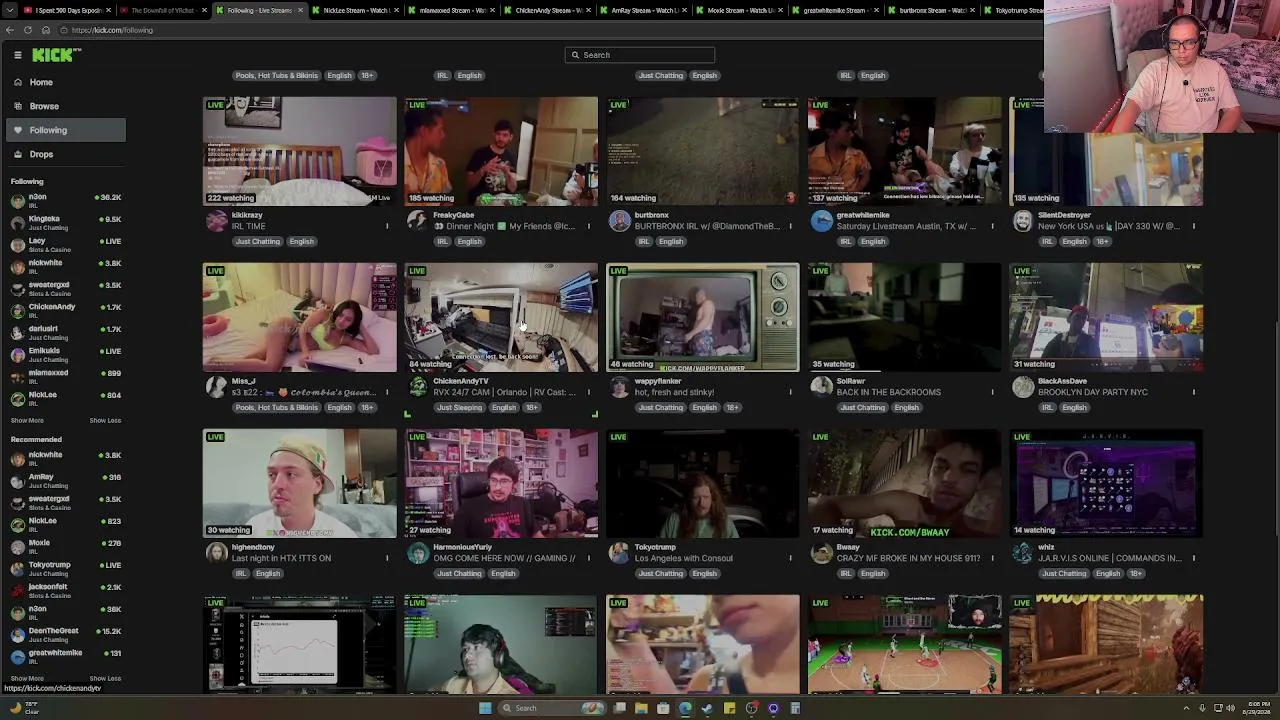Click Just Sleeping tag under ChickenAndyTV
This screenshot has height=720, width=1280.
(460, 408)
